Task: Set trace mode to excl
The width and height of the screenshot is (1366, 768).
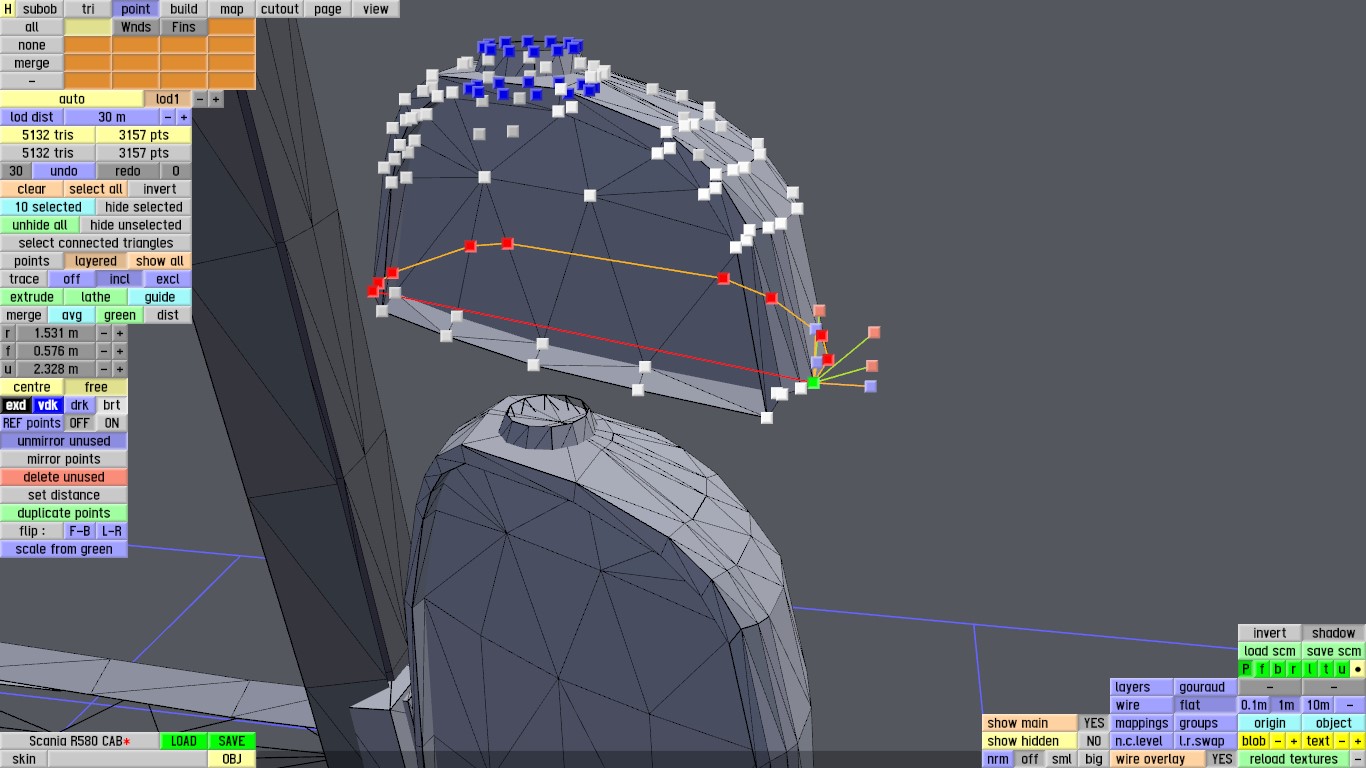Action: coord(168,279)
